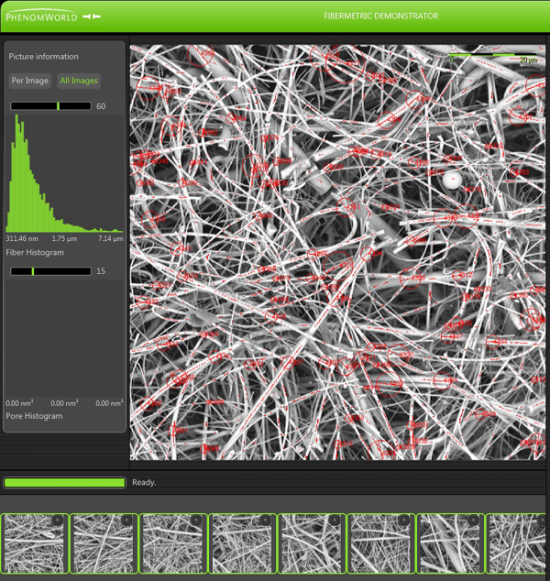The height and width of the screenshot is (581, 550).
Task: Open the third fiber image thumbnail
Action: tap(173, 543)
